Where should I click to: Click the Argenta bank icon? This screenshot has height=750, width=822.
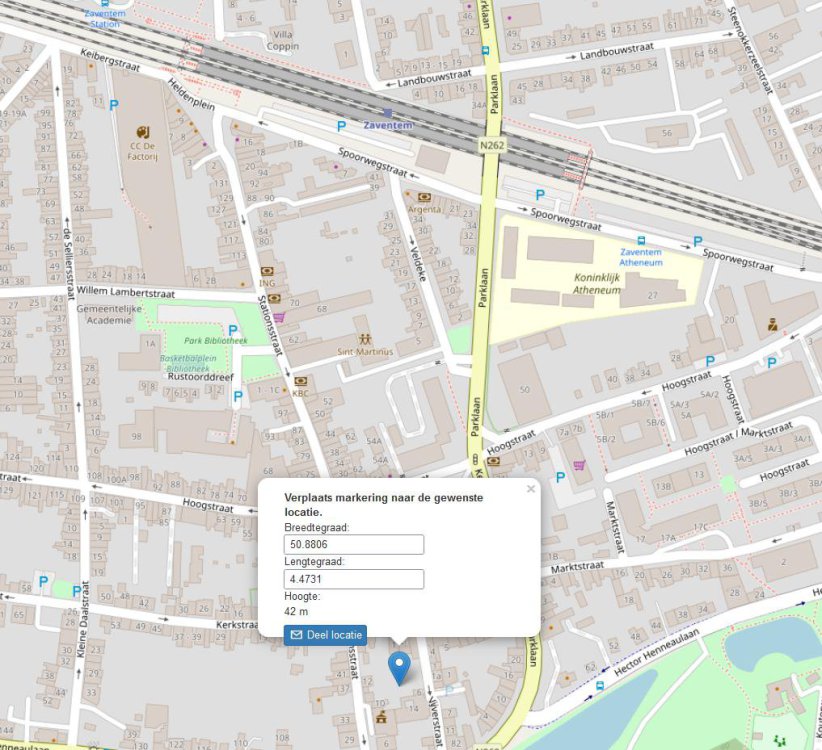point(424,197)
